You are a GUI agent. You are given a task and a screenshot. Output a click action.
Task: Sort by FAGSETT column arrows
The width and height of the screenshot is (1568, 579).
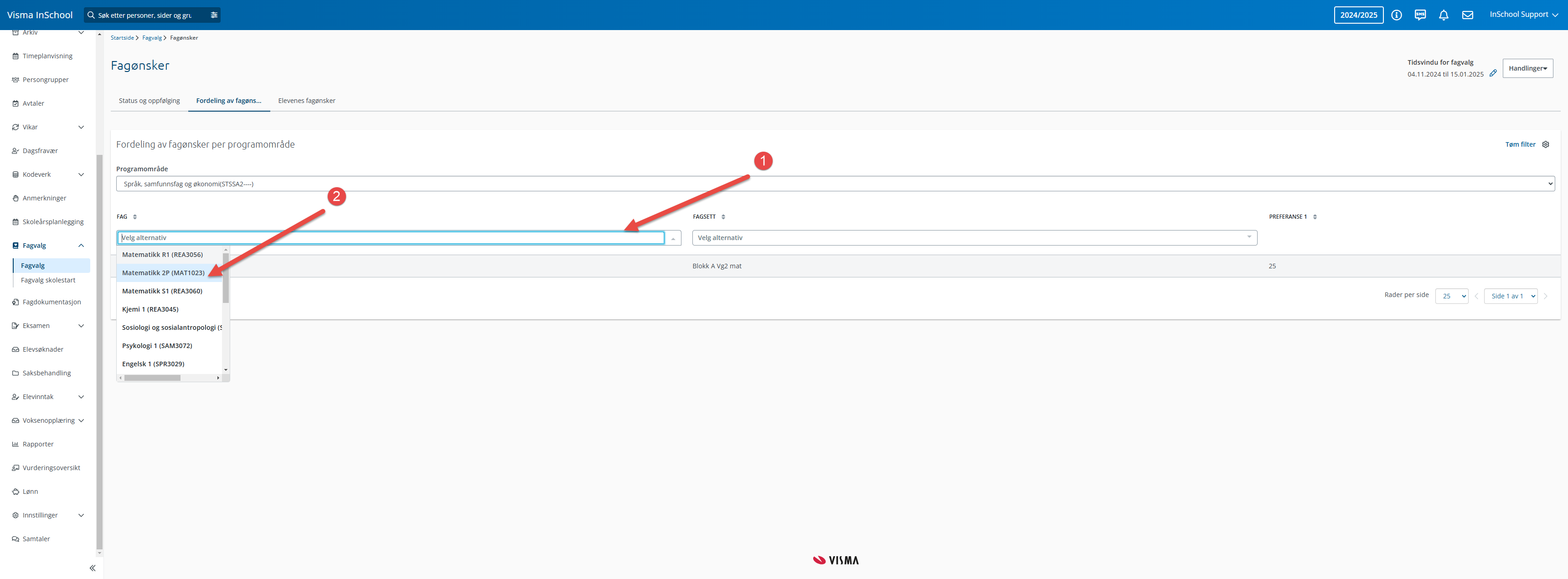[723, 217]
